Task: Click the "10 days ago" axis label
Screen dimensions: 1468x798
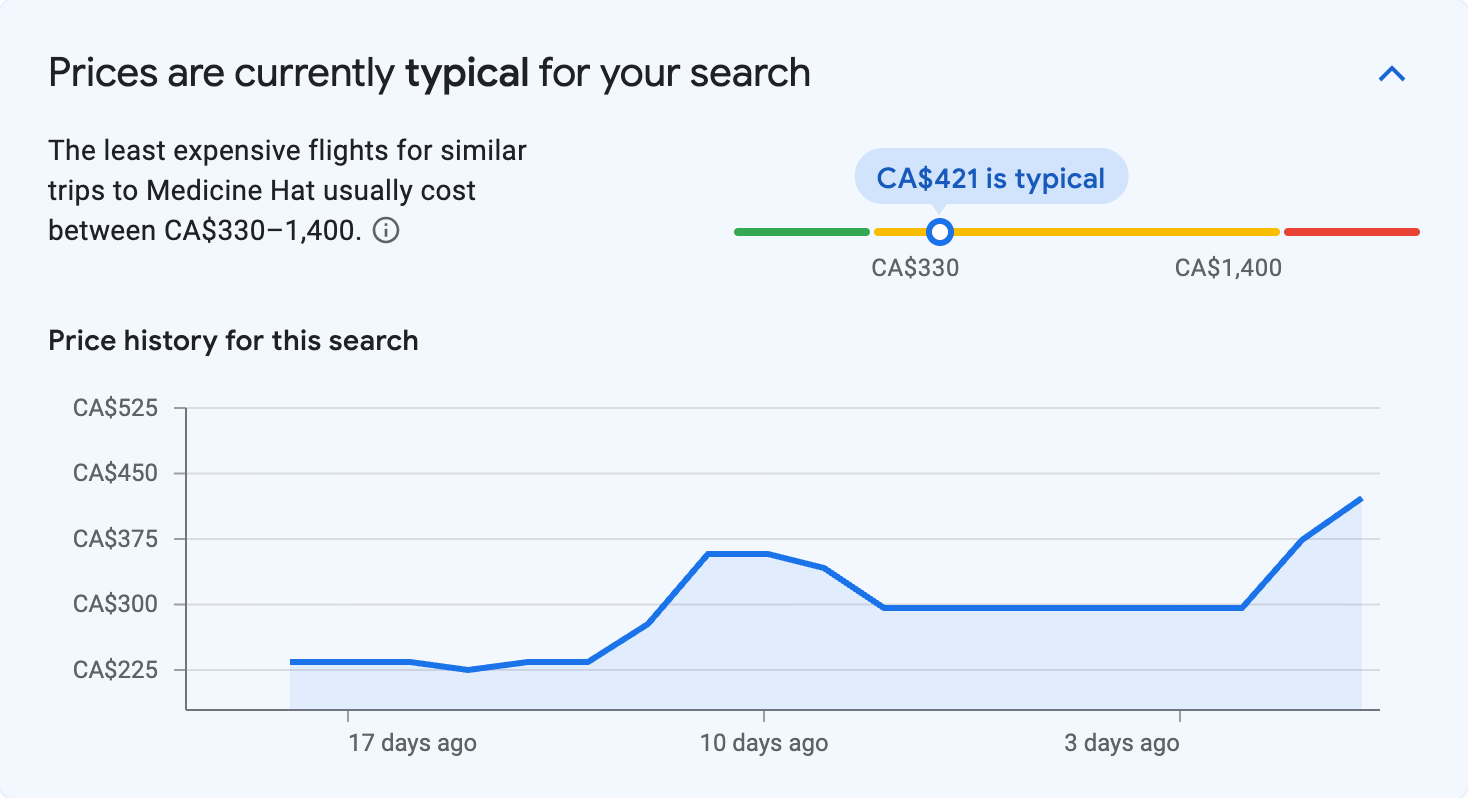Action: [763, 743]
